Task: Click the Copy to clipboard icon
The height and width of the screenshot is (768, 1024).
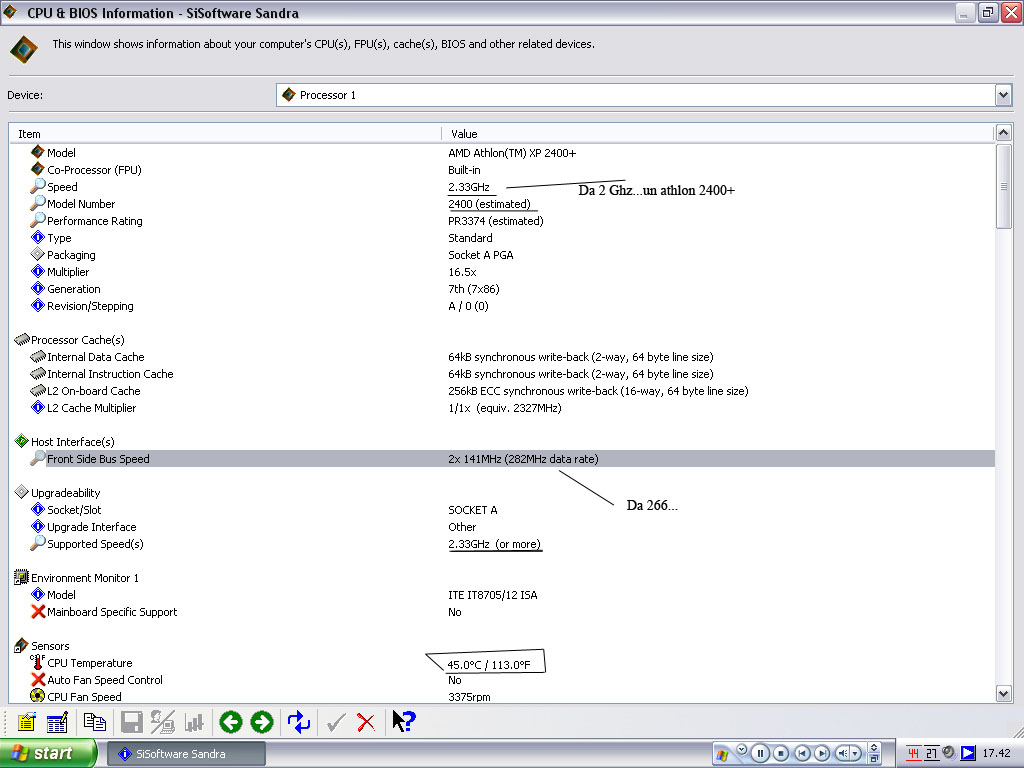Action: (x=95, y=722)
